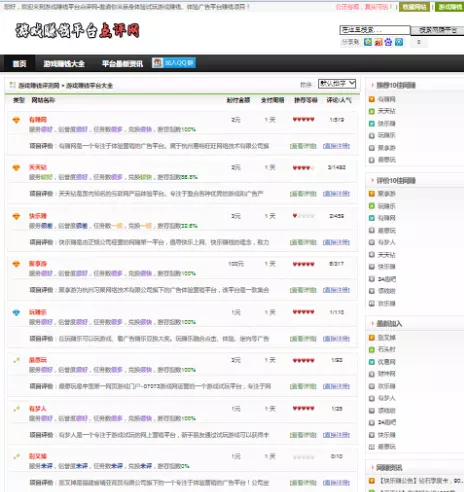The width and height of the screenshot is (464, 492).
Task: Click the 游戏赚钱平台点评网 site logo
Action: 77,31
